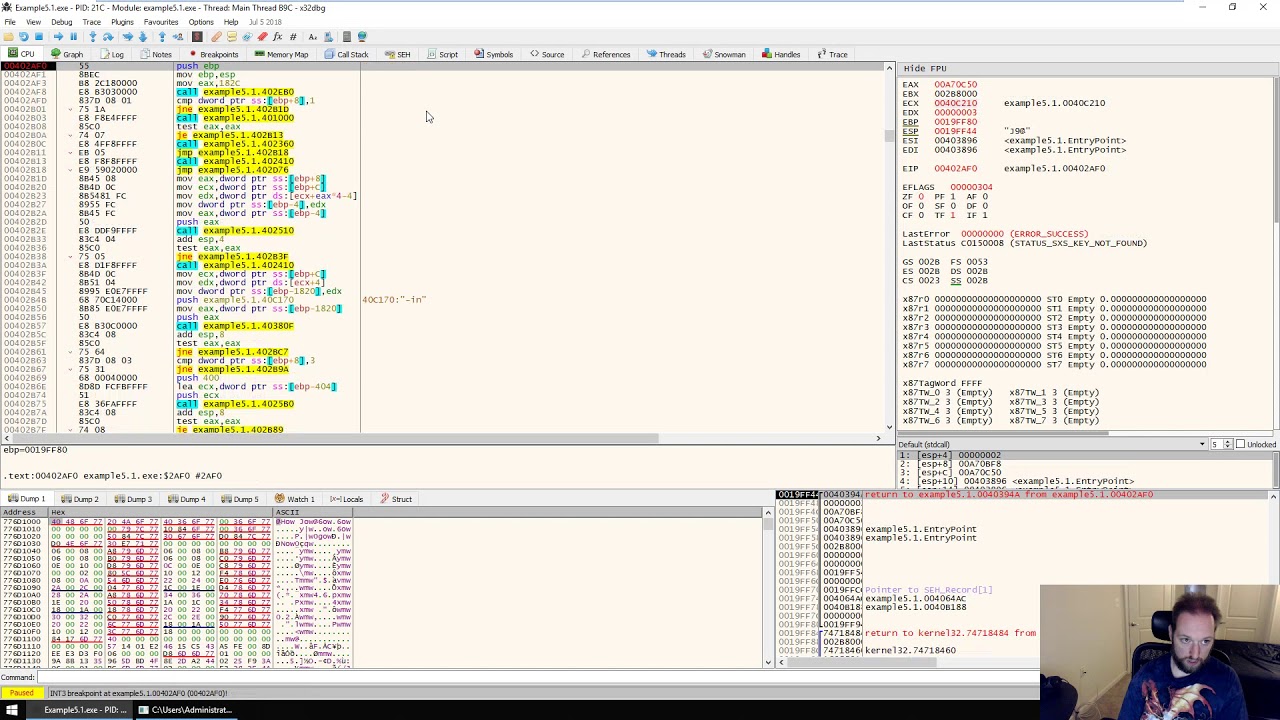Click the EIP register value 00402AF0
1280x720 pixels.
point(955,168)
